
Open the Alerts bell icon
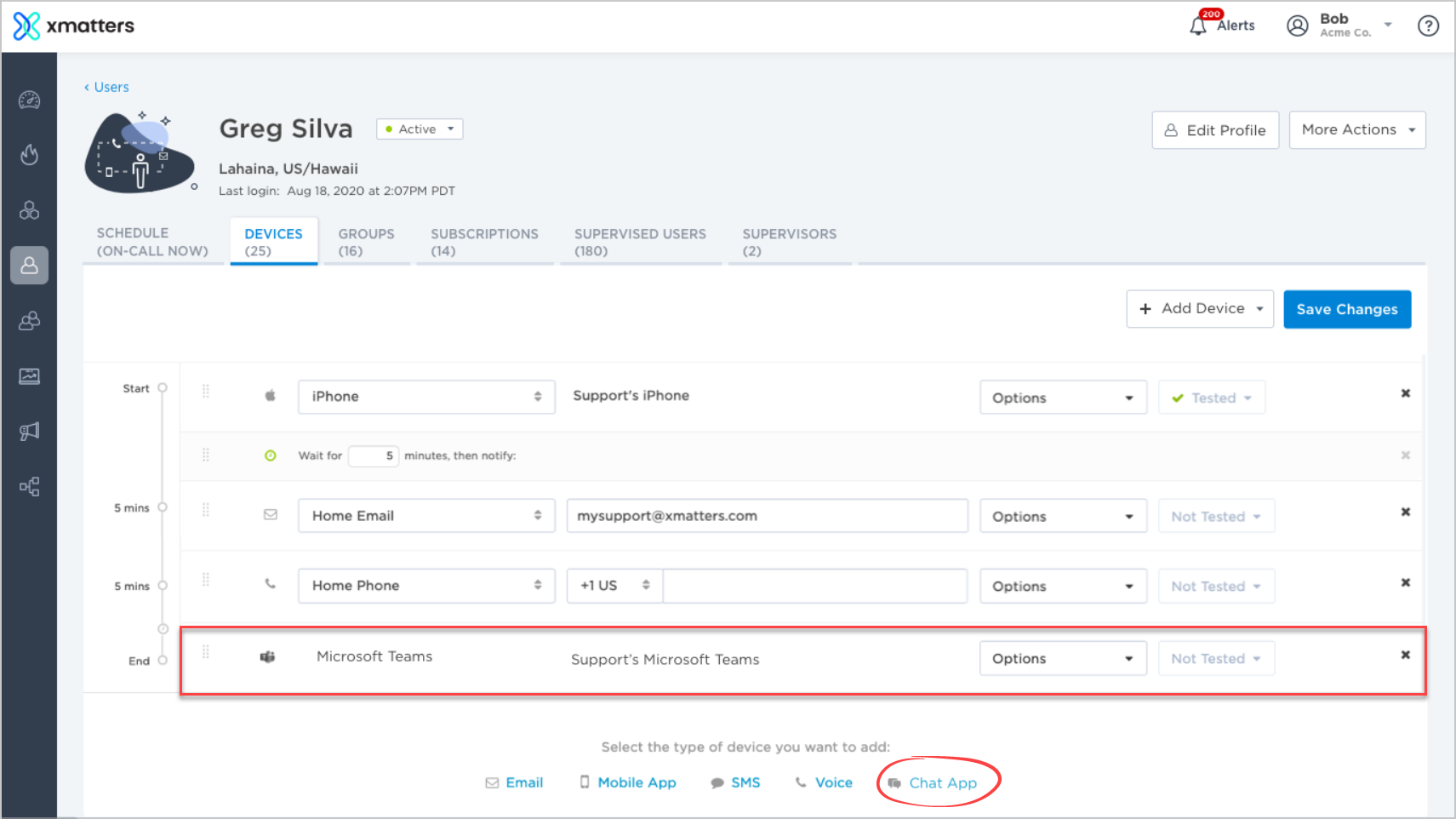pos(1198,26)
